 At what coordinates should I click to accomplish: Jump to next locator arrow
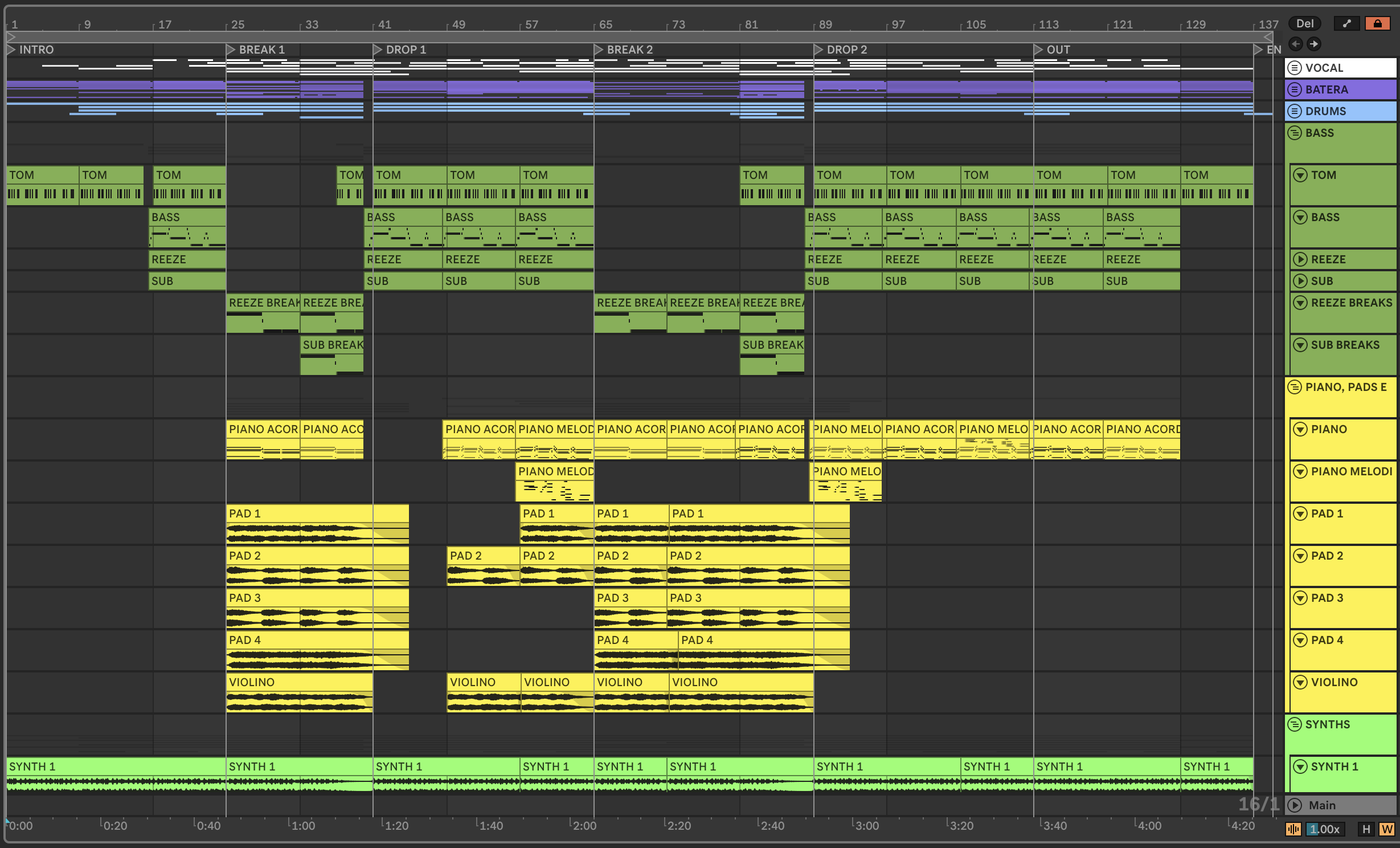click(x=1314, y=44)
